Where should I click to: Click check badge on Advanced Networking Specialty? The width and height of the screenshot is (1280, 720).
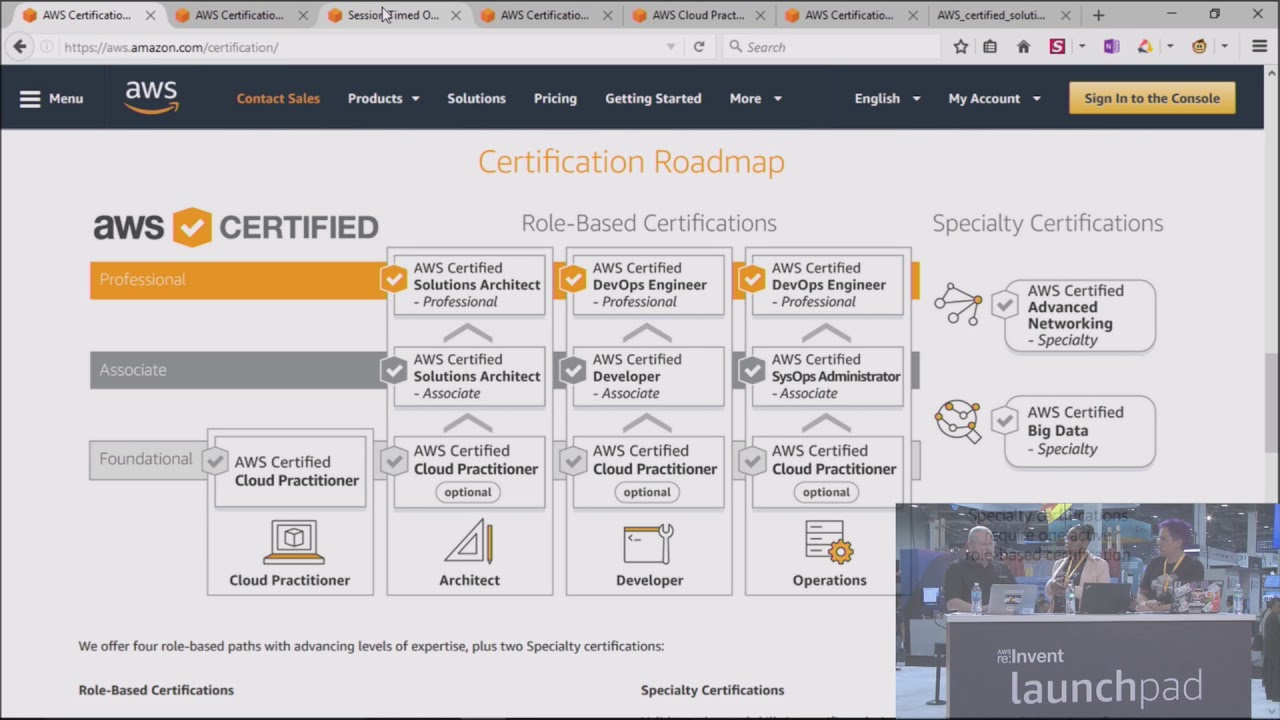[x=1004, y=306]
